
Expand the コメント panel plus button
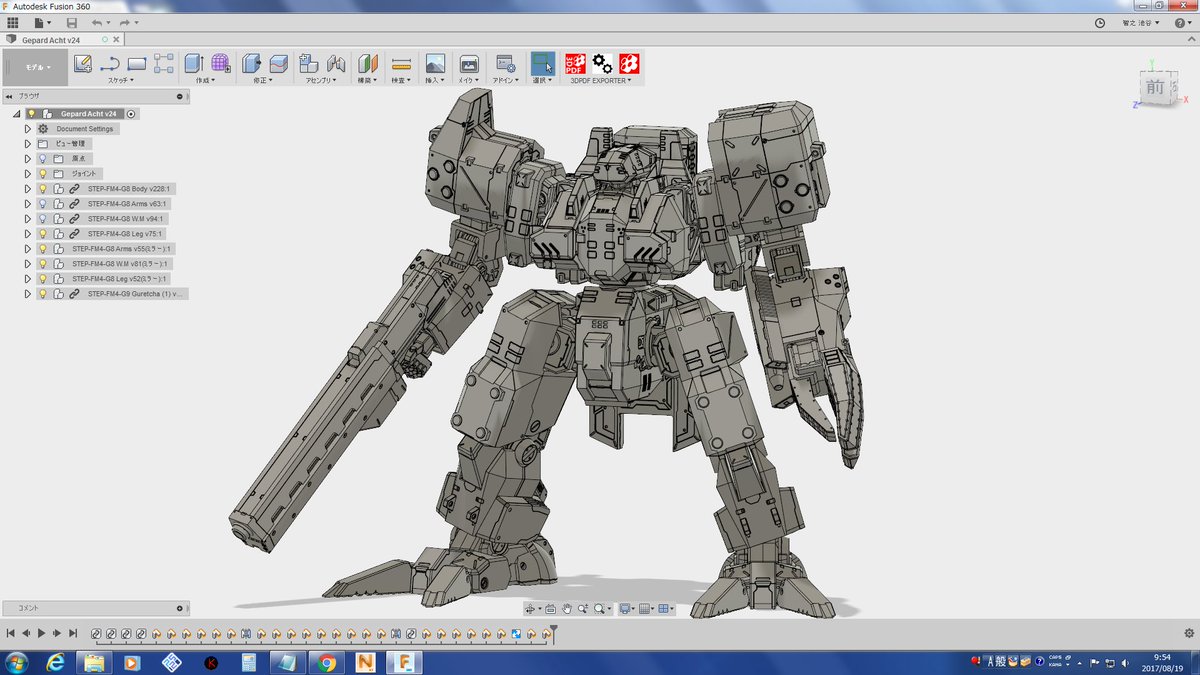point(180,608)
